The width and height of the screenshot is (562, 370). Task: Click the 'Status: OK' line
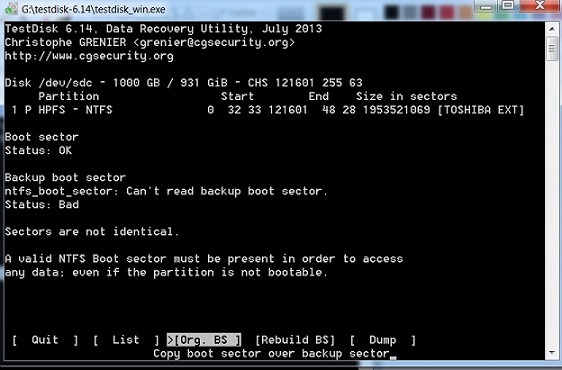pos(38,150)
